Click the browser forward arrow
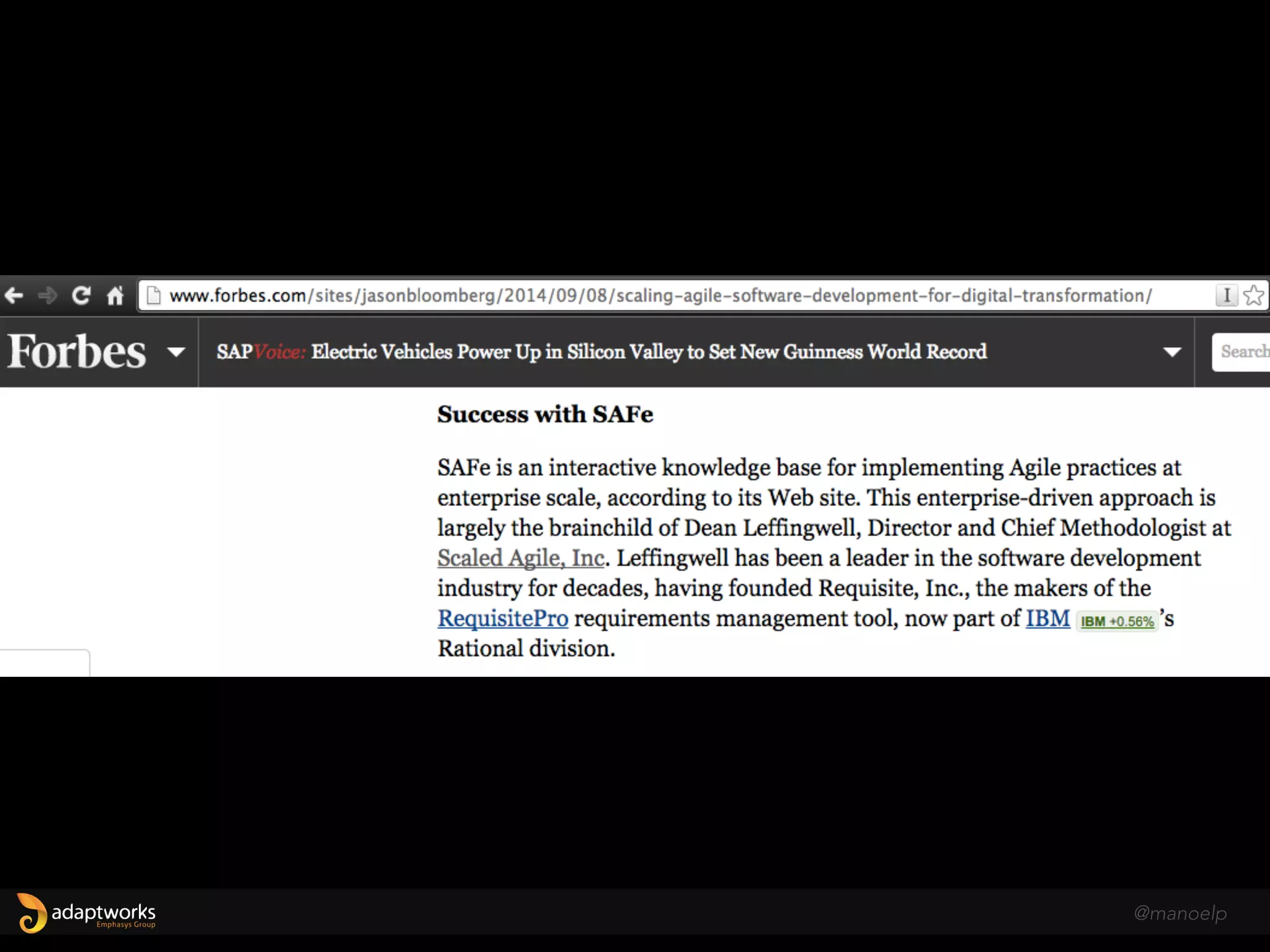Image resolution: width=1270 pixels, height=952 pixels. [x=47, y=296]
